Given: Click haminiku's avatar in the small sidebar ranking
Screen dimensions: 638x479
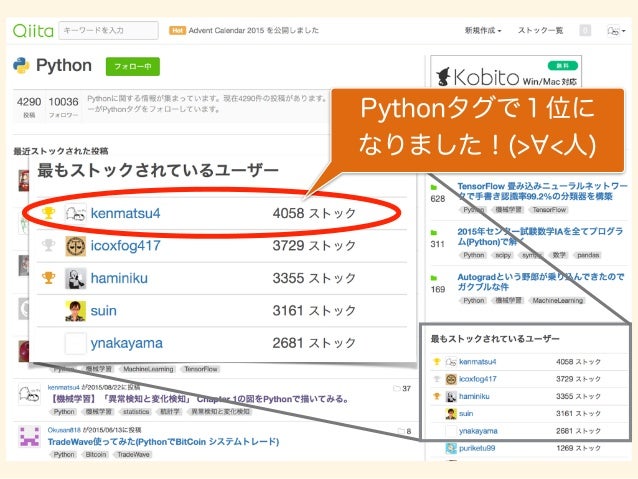Looking at the screenshot, I should point(451,397).
